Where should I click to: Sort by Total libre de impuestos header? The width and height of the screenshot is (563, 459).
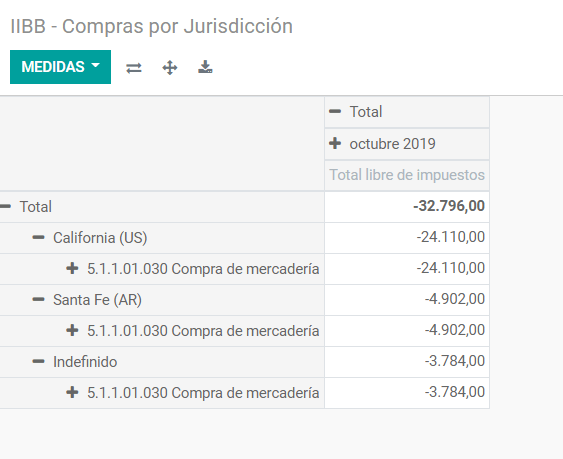[407, 175]
